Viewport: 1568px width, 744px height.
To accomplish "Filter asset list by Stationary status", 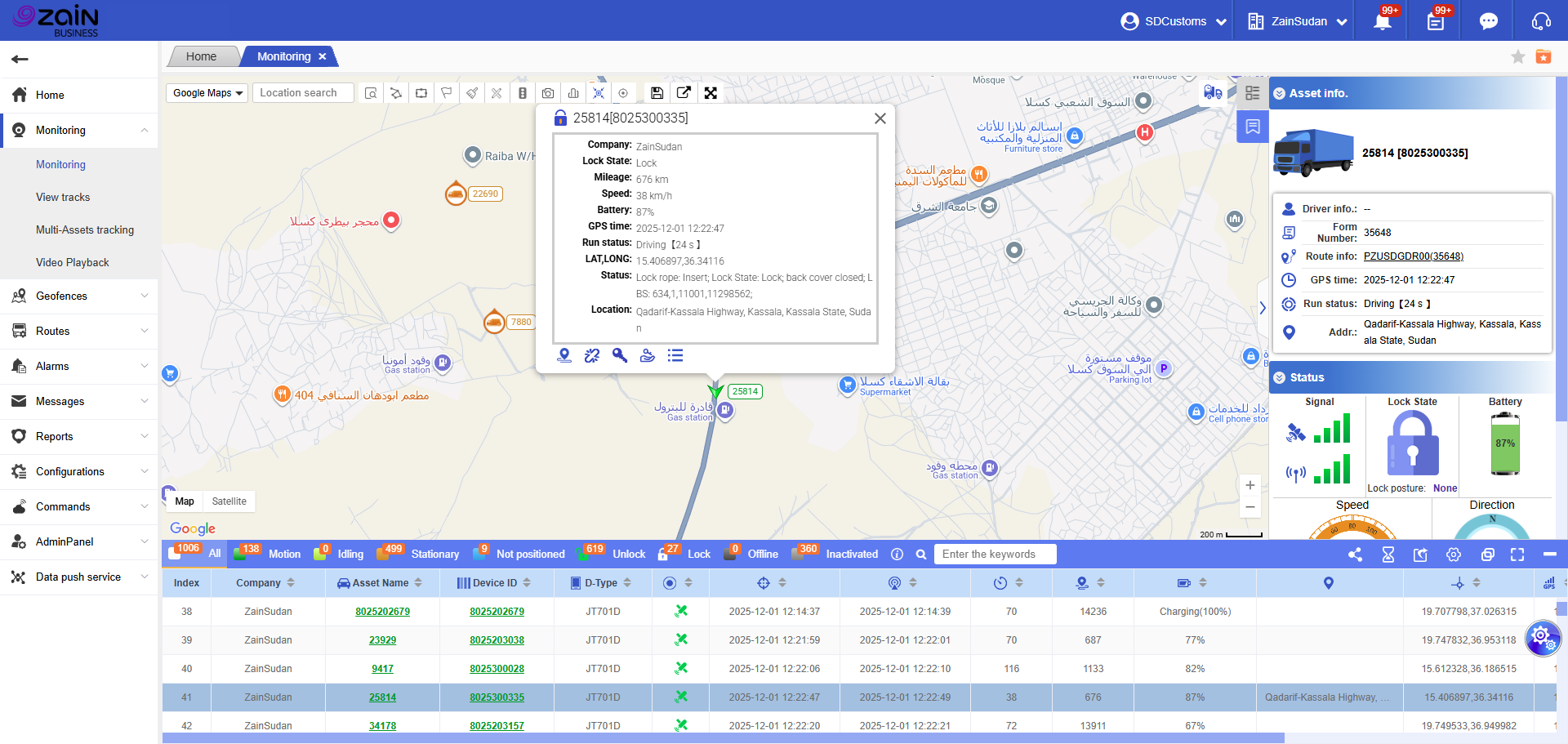I will tap(434, 554).
